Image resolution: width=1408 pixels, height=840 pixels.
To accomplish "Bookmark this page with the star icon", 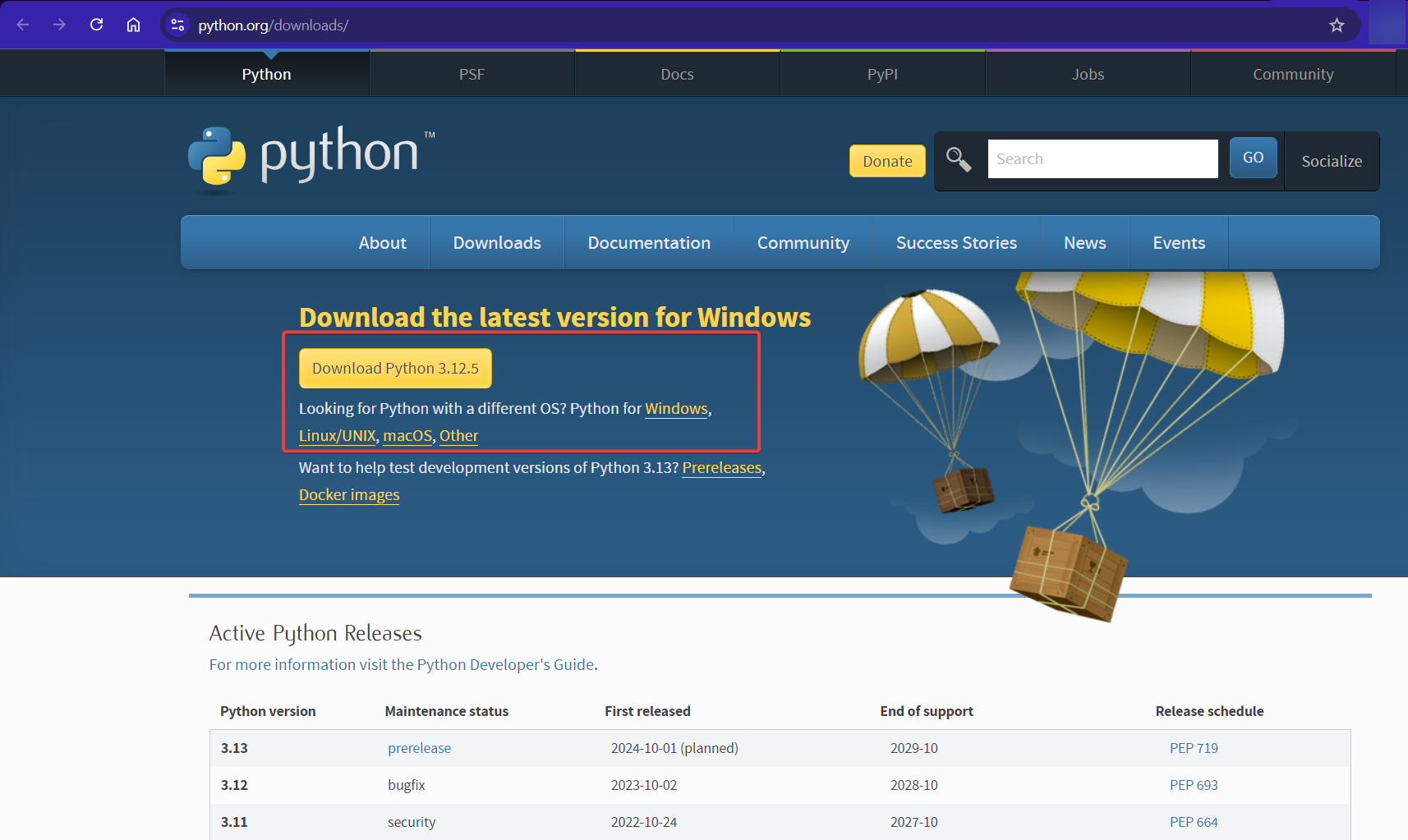I will point(1337,25).
